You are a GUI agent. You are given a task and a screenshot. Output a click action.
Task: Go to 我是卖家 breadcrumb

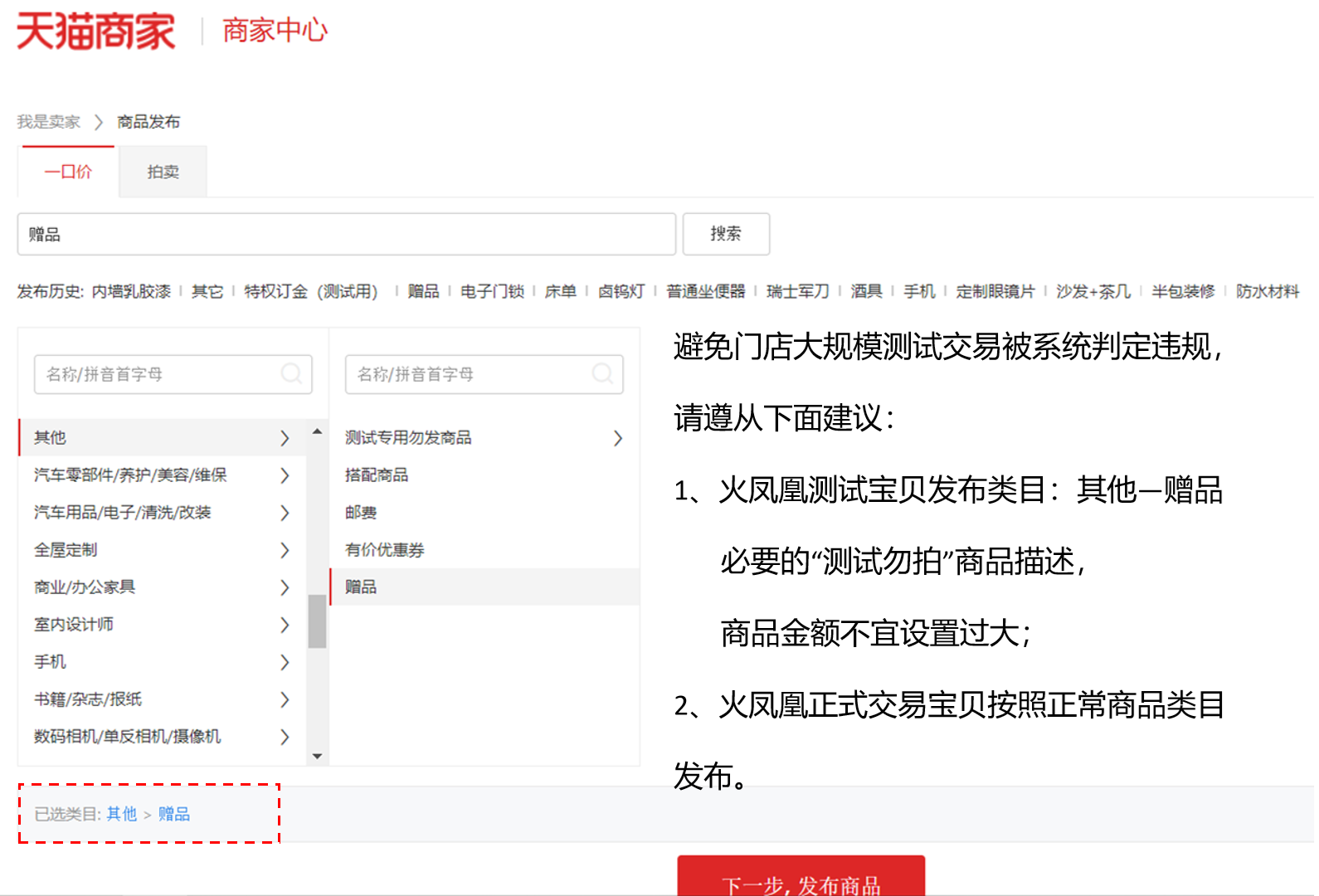coord(49,122)
